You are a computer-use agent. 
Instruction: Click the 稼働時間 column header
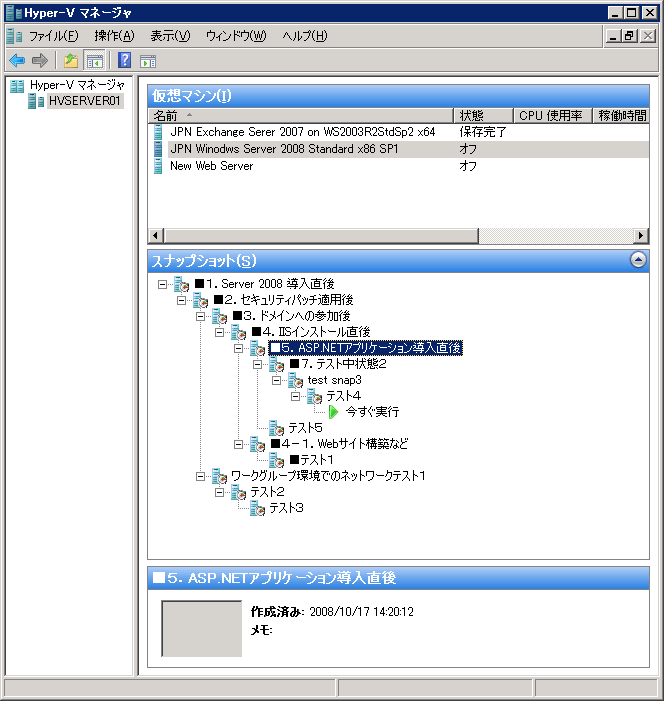(621, 116)
